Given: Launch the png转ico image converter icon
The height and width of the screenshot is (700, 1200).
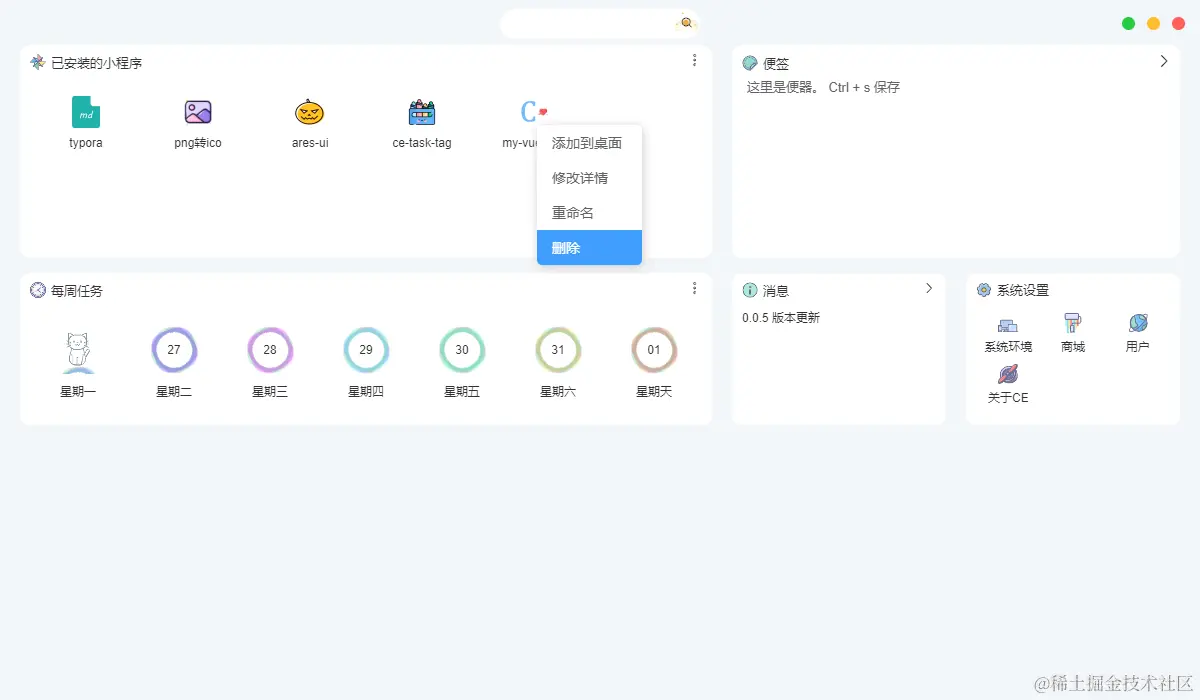Looking at the screenshot, I should (x=198, y=112).
